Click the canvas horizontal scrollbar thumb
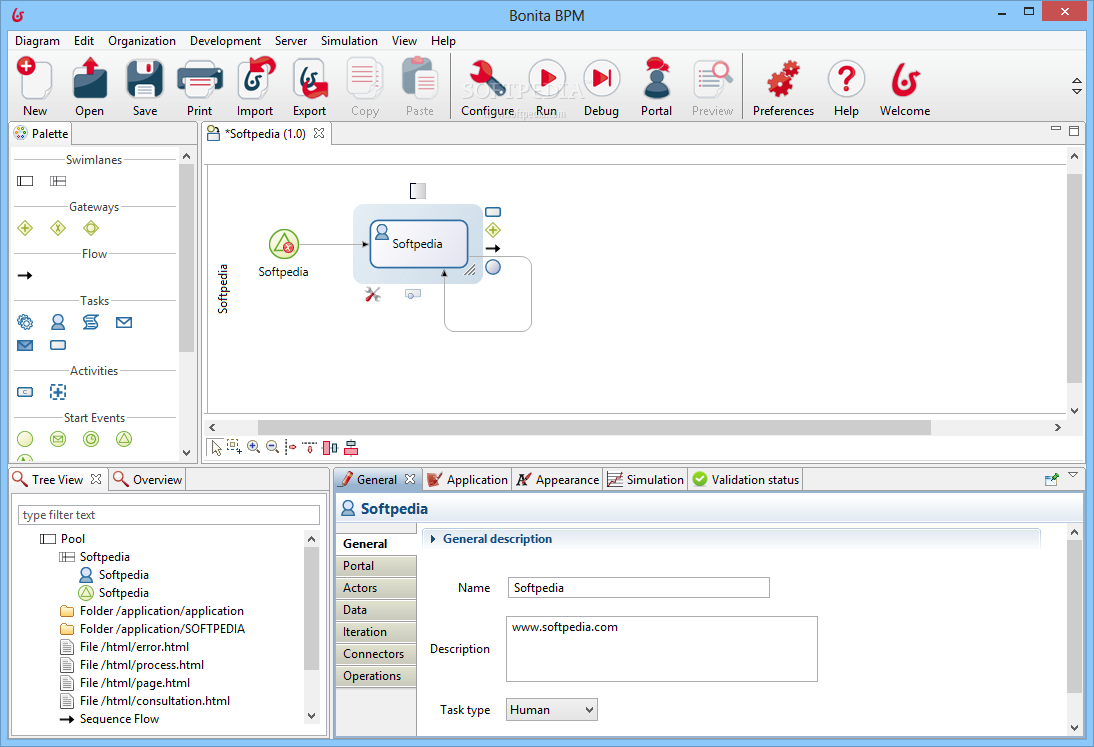The height and width of the screenshot is (747, 1094). tap(594, 427)
